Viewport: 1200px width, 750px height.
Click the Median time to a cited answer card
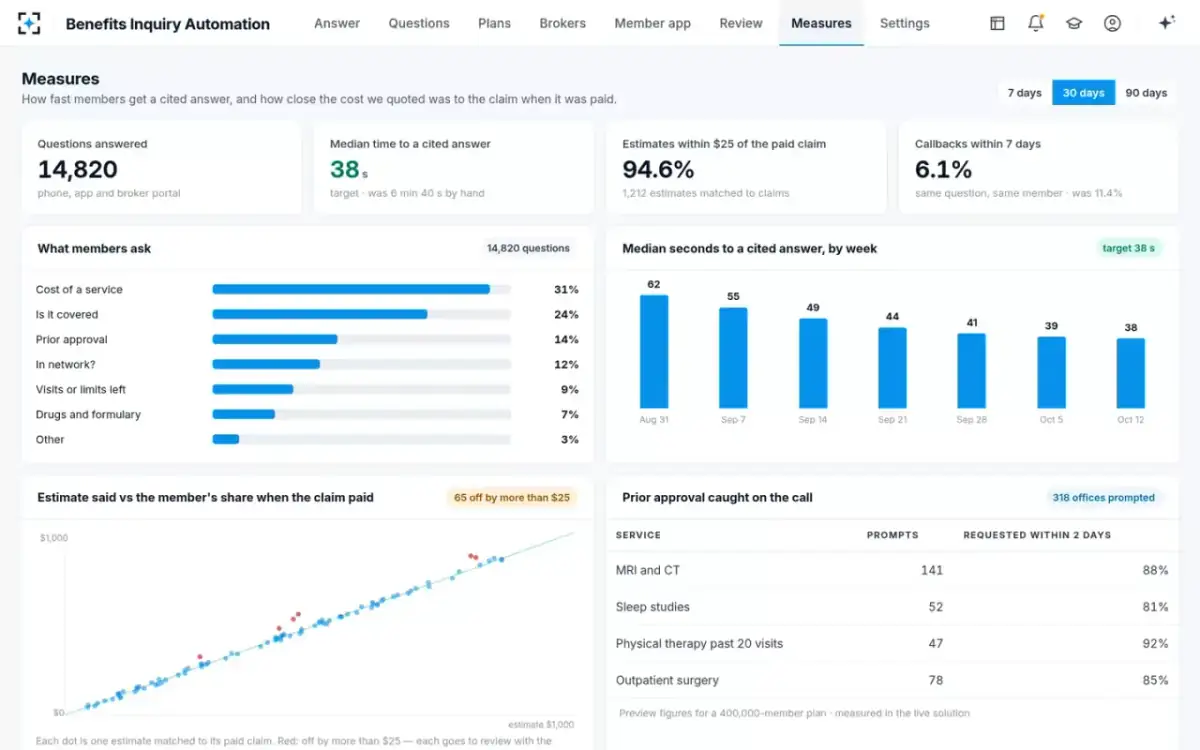pos(453,168)
